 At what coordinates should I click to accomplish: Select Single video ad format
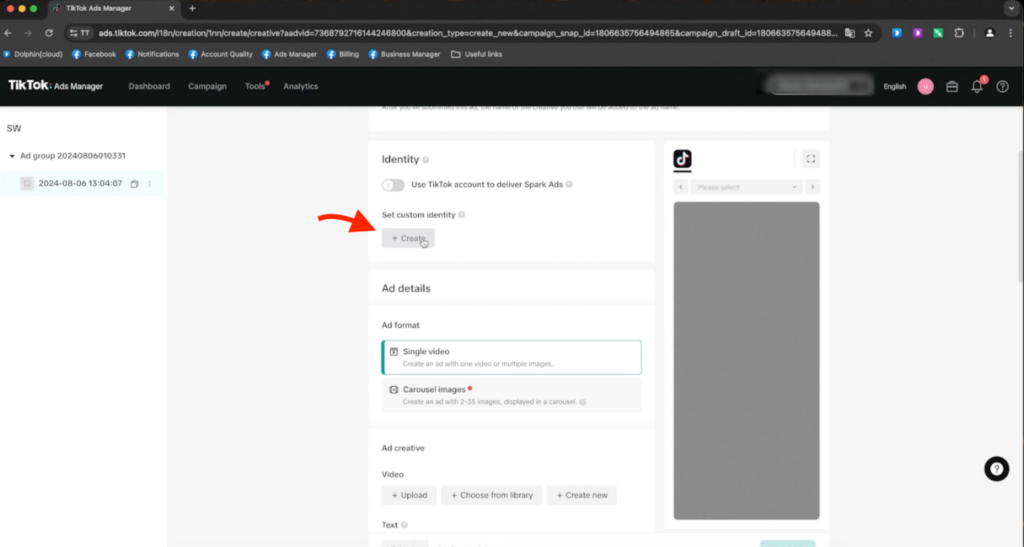pyautogui.click(x=511, y=357)
